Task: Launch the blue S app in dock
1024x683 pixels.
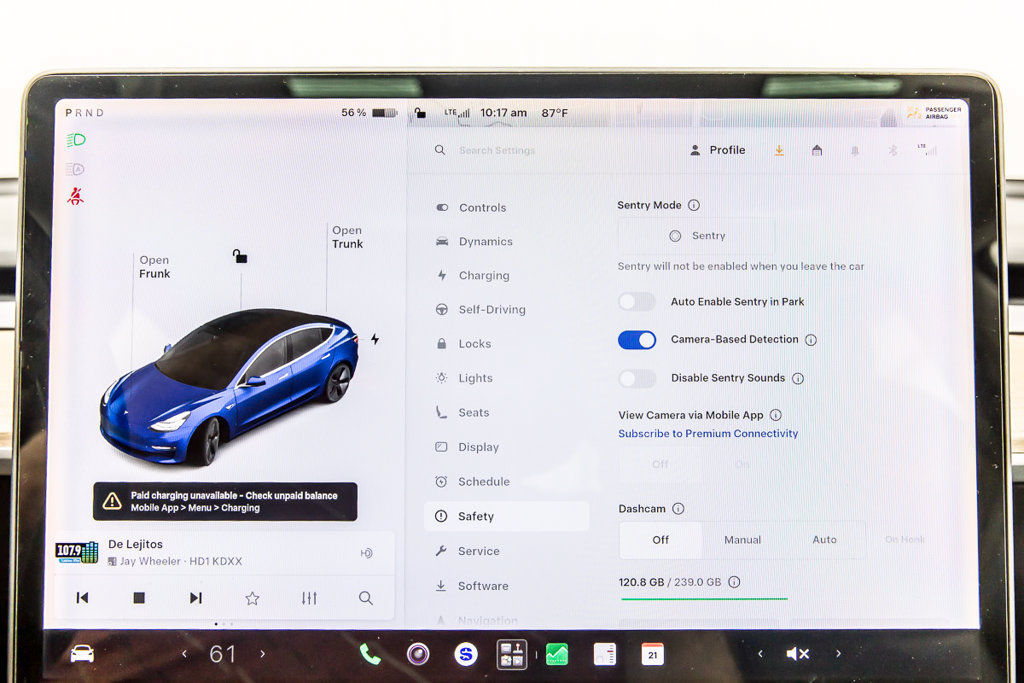Action: 466,654
